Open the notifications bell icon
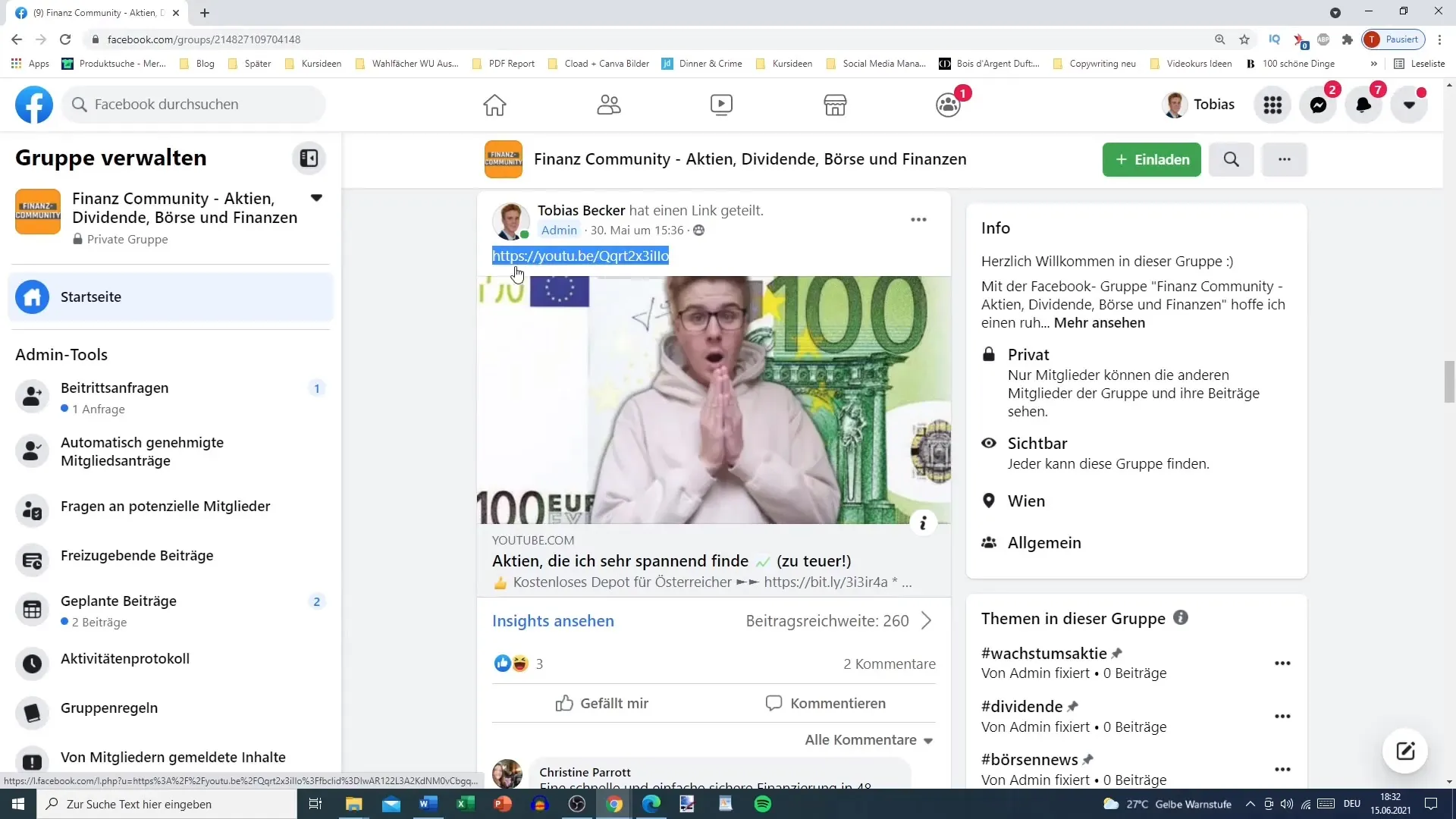Viewport: 1456px width, 819px height. (x=1363, y=105)
